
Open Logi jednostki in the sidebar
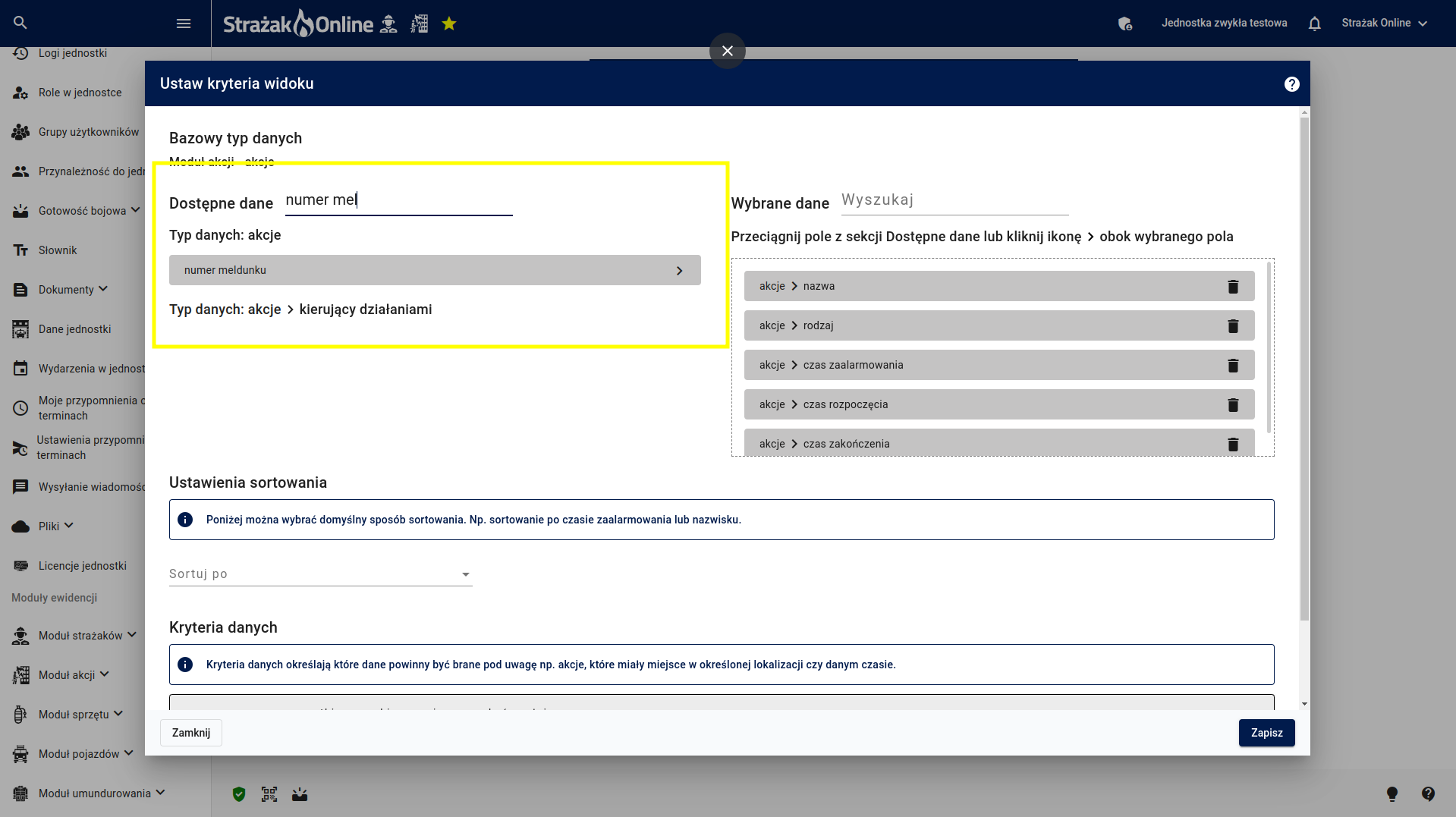(x=73, y=53)
